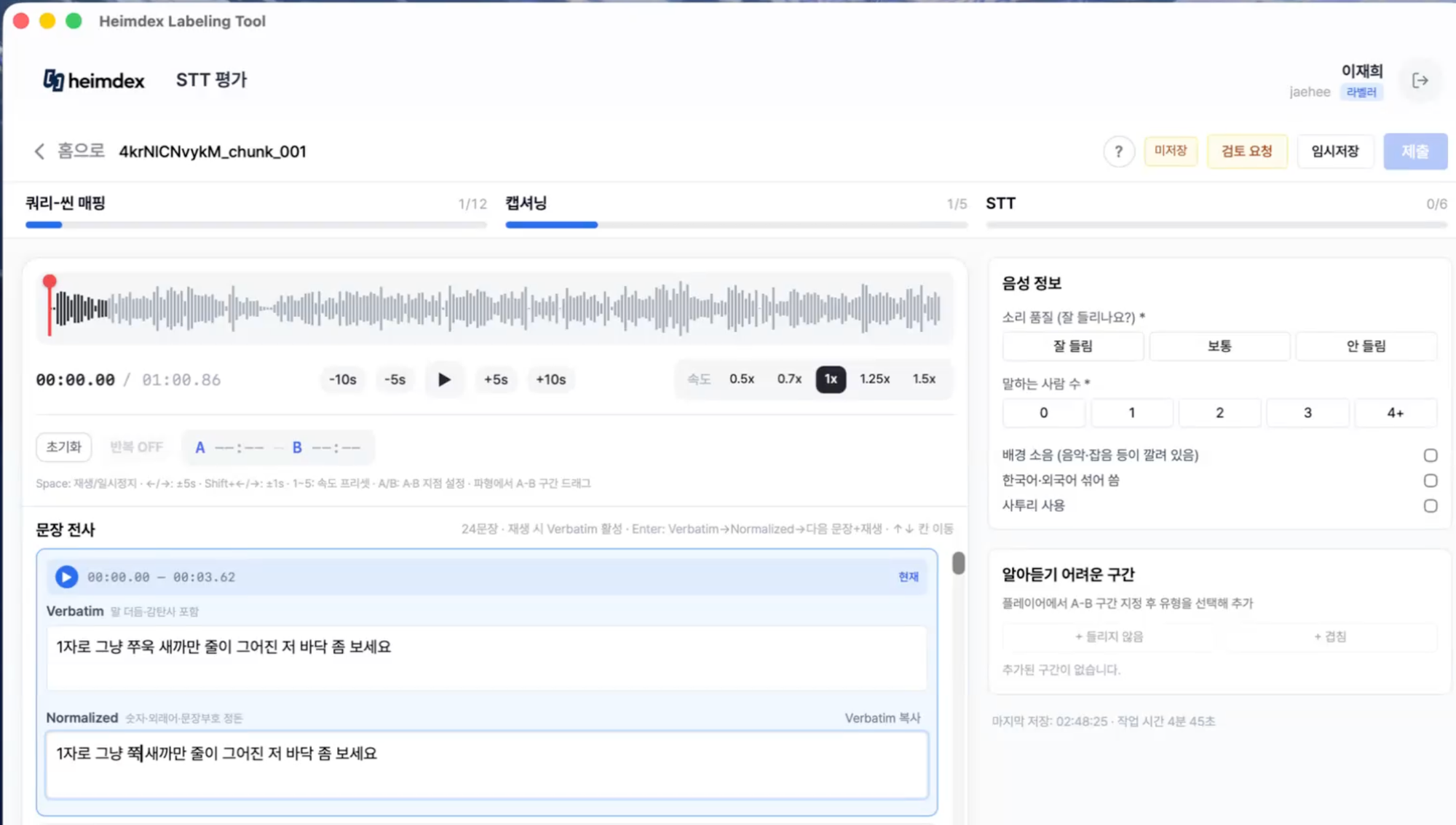Switch to the 캡셔닝 tab
This screenshot has width=1456, height=825.
(x=526, y=203)
